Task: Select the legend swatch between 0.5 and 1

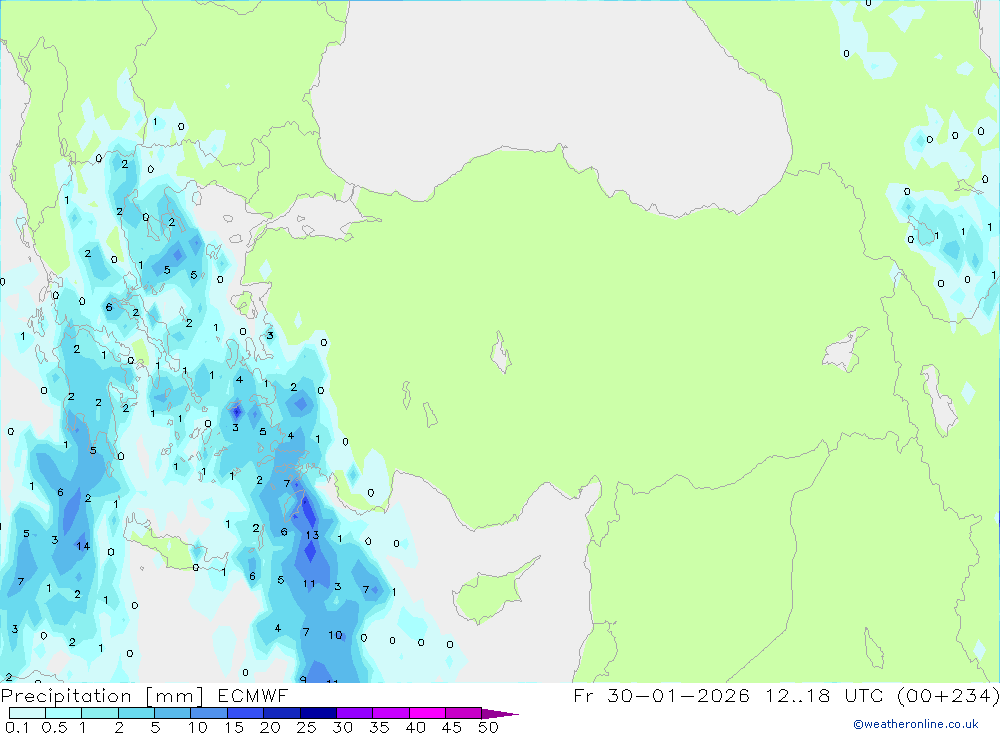Action: (64, 713)
